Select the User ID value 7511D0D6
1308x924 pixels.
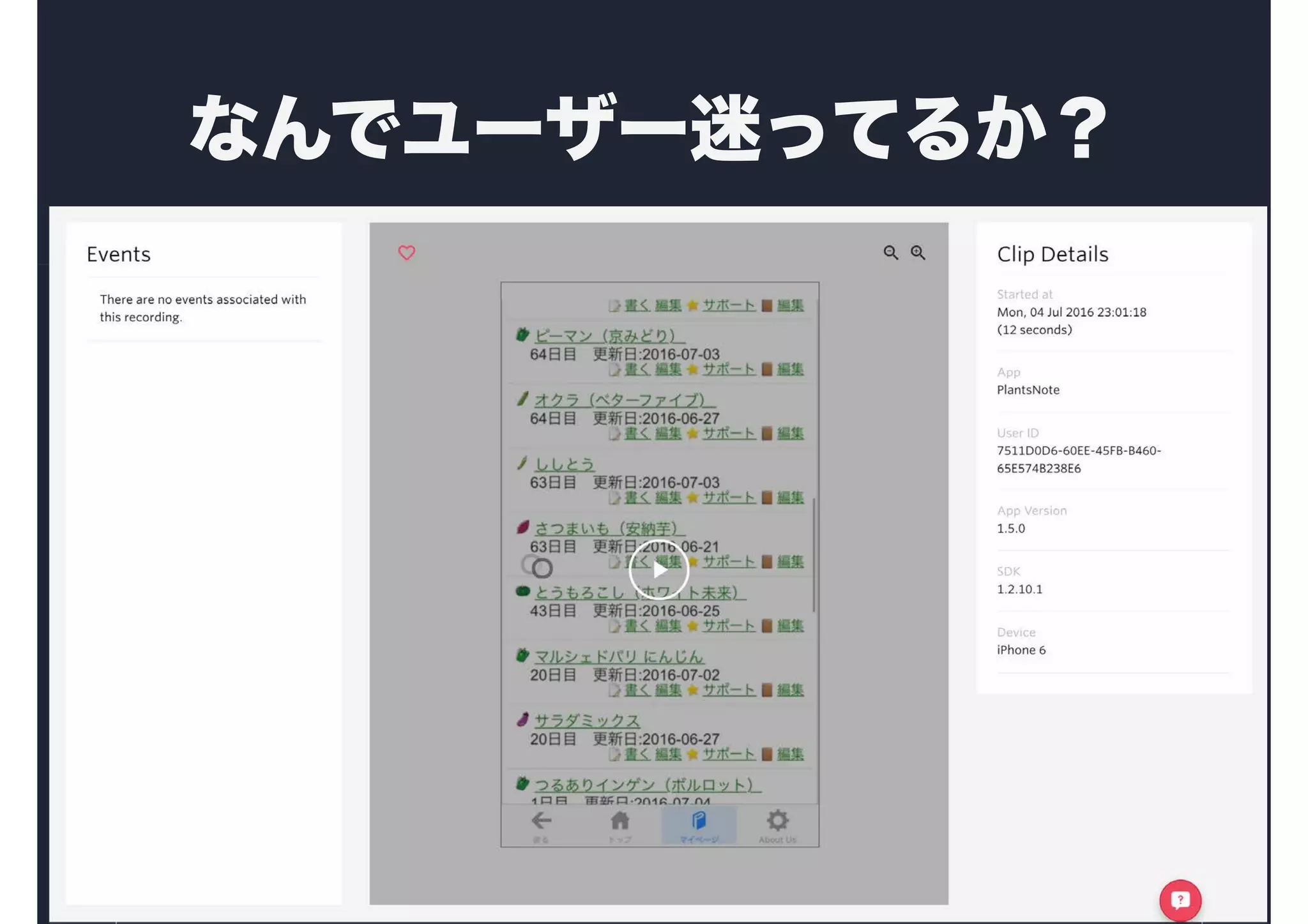click(x=1079, y=459)
